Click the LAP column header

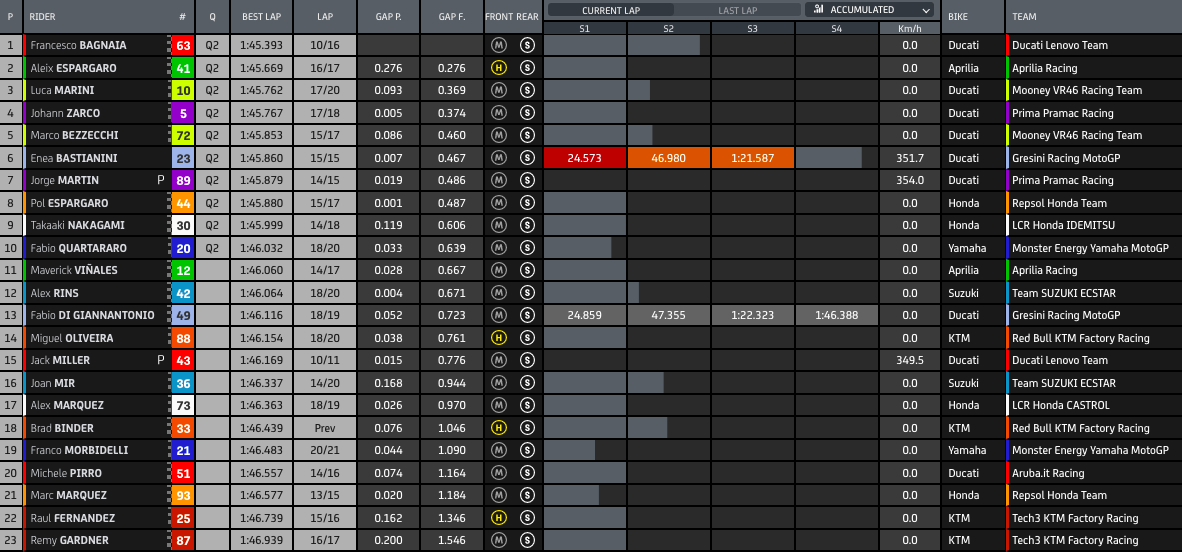[325, 17]
